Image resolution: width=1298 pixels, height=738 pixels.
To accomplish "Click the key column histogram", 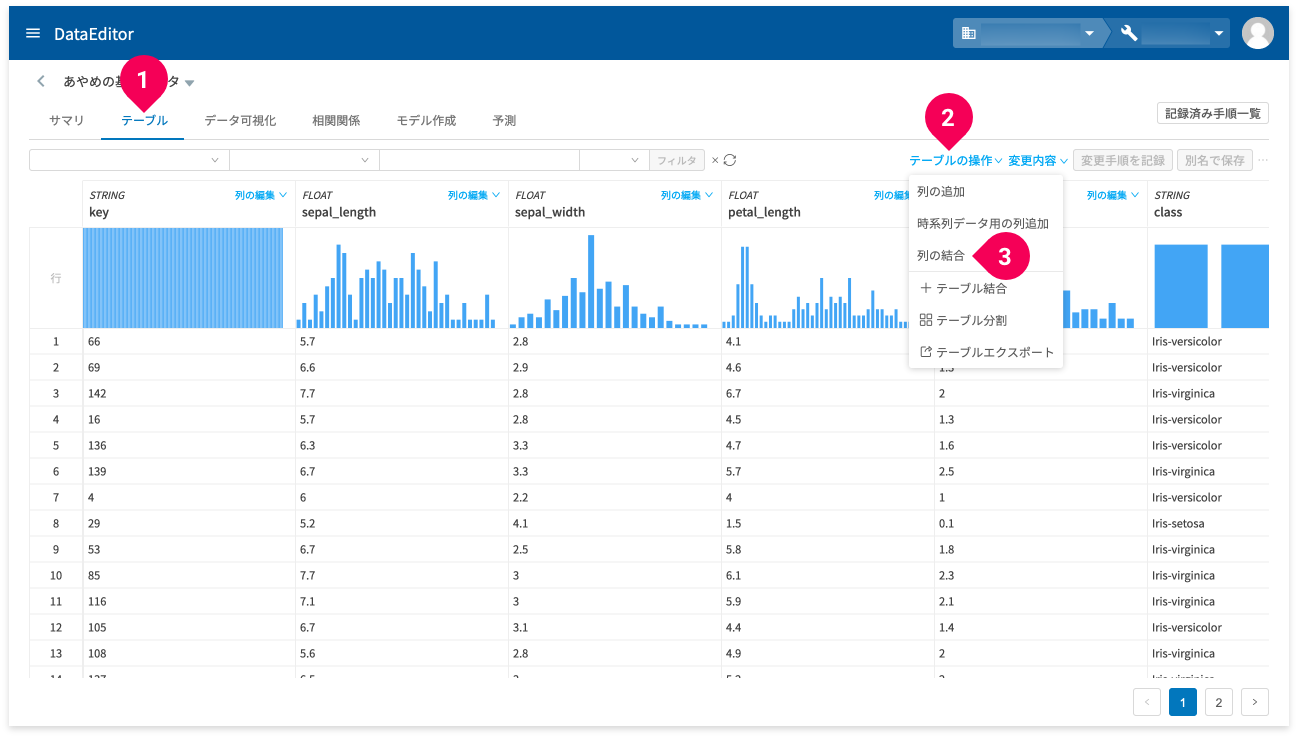I will (183, 278).
